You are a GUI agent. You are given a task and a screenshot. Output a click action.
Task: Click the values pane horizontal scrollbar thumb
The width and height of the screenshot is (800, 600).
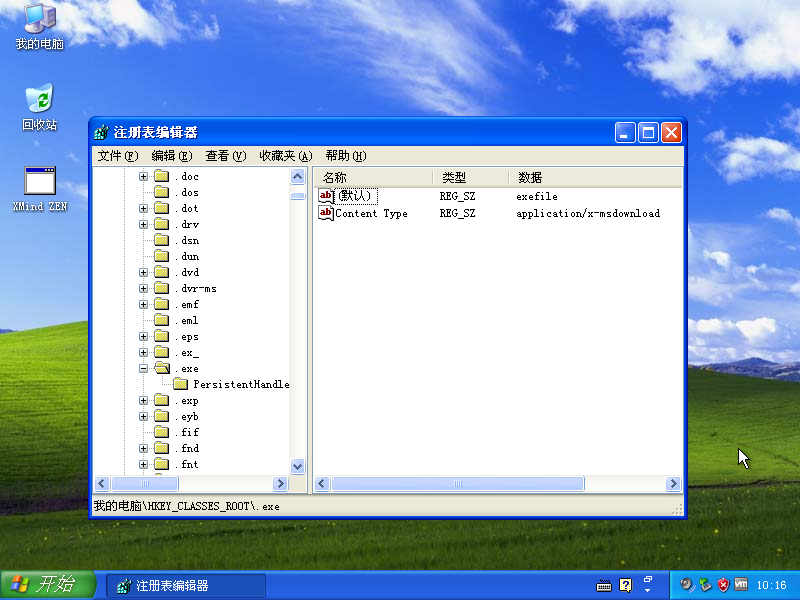(458, 483)
